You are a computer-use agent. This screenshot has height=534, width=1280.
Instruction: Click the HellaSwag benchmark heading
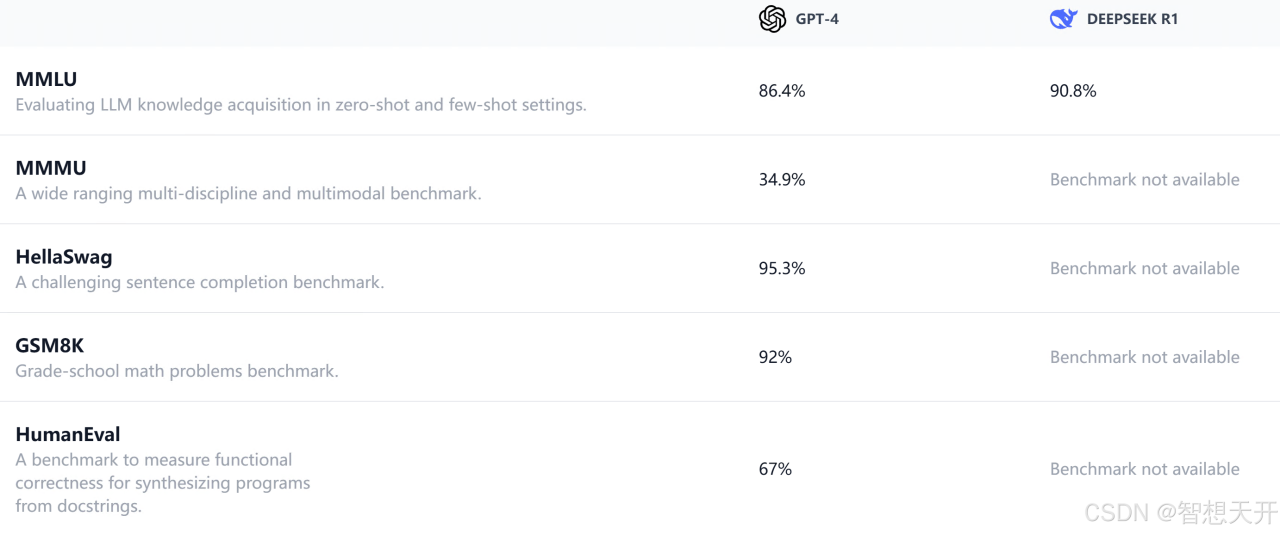click(x=64, y=257)
